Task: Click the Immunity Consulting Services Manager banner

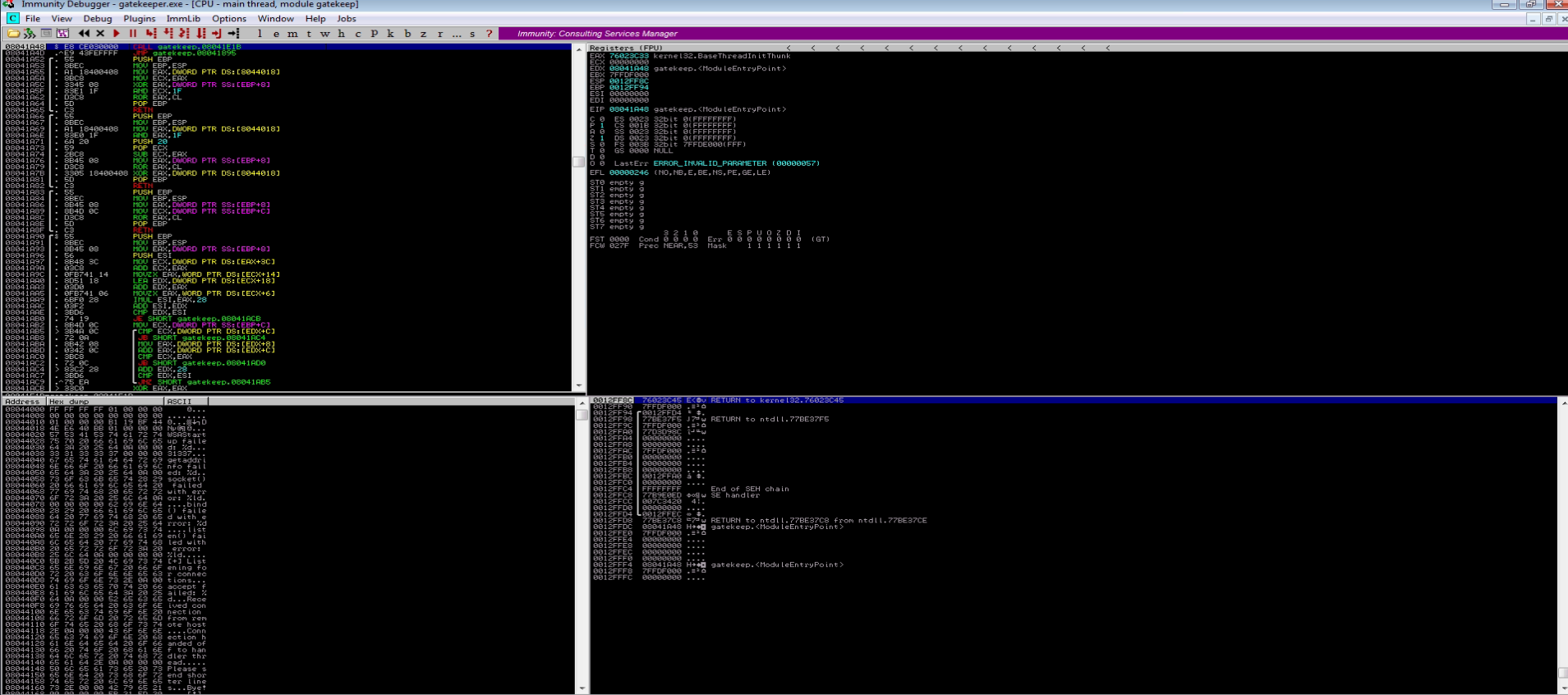Action: point(597,34)
